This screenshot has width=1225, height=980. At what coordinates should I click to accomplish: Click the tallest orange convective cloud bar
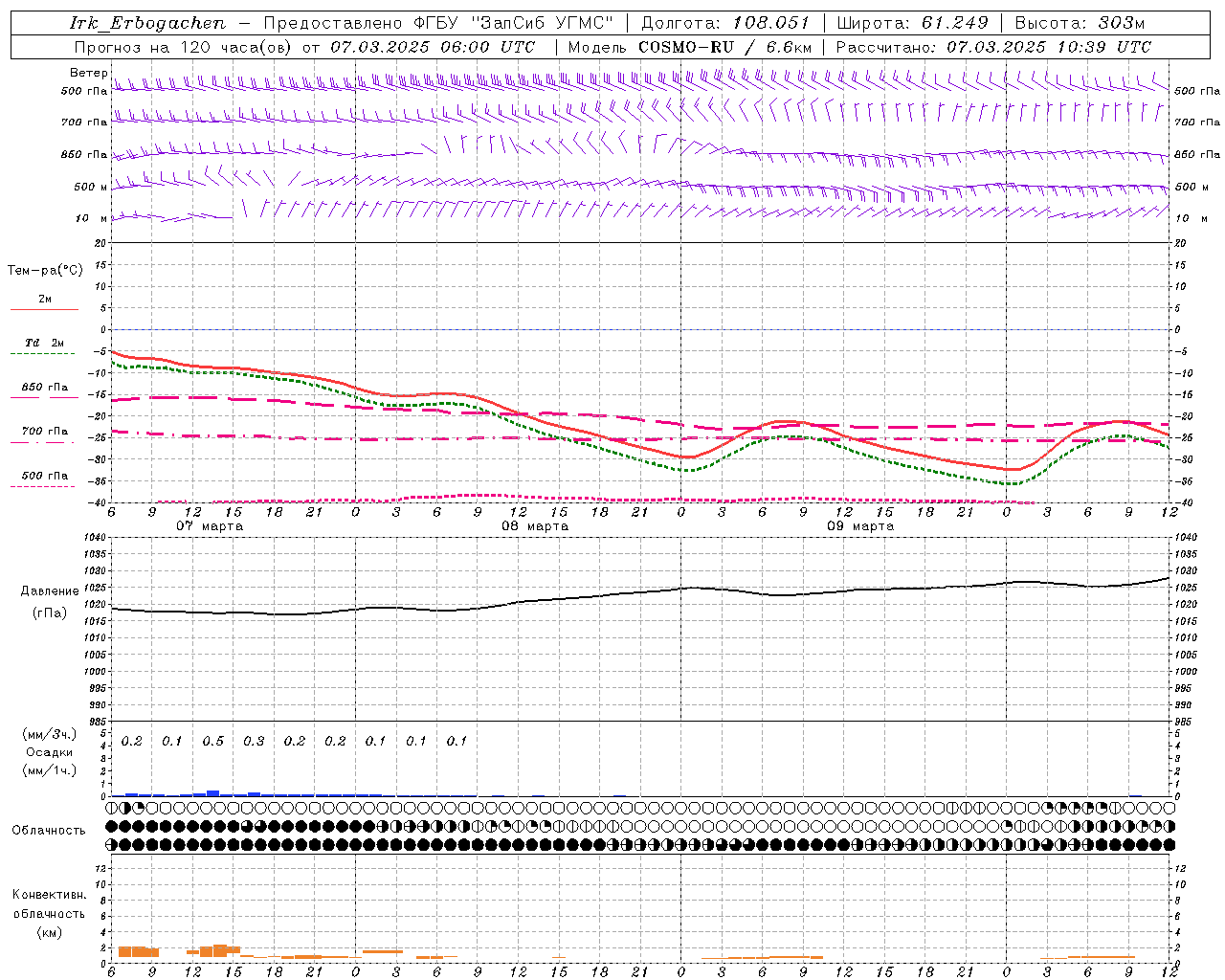(x=220, y=950)
